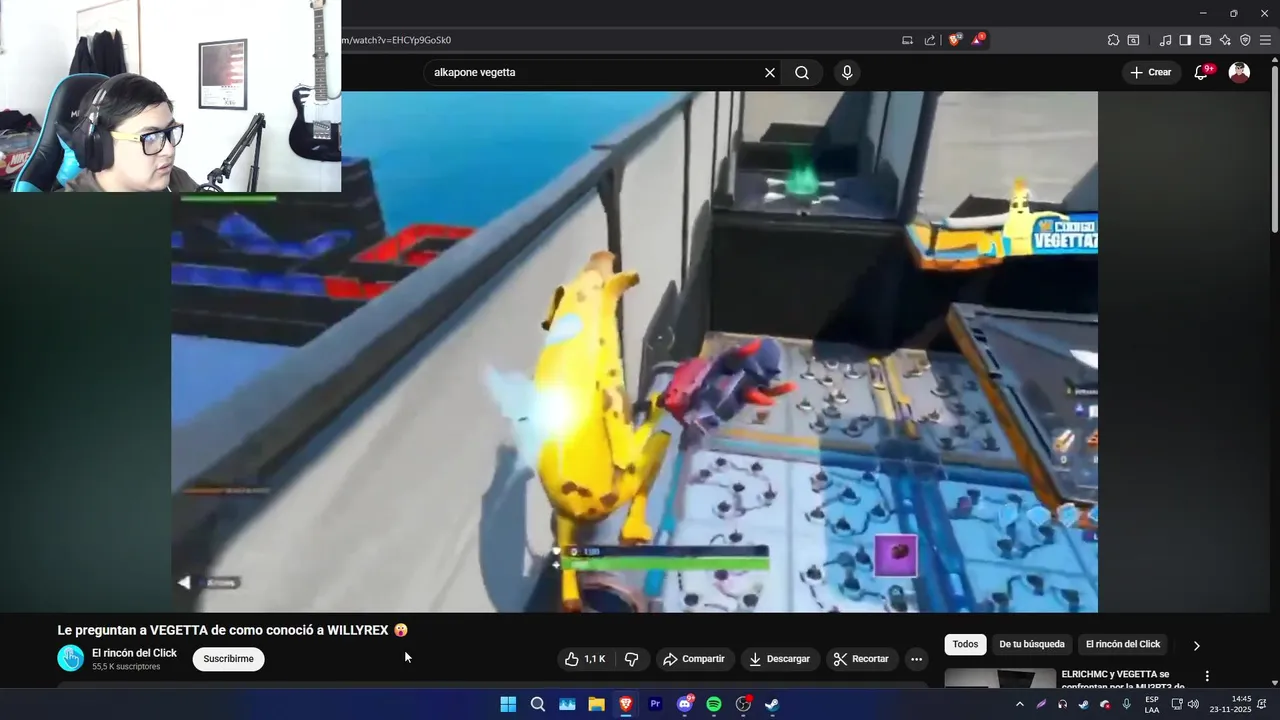Open the volume speaker tray icon

pos(1193,704)
